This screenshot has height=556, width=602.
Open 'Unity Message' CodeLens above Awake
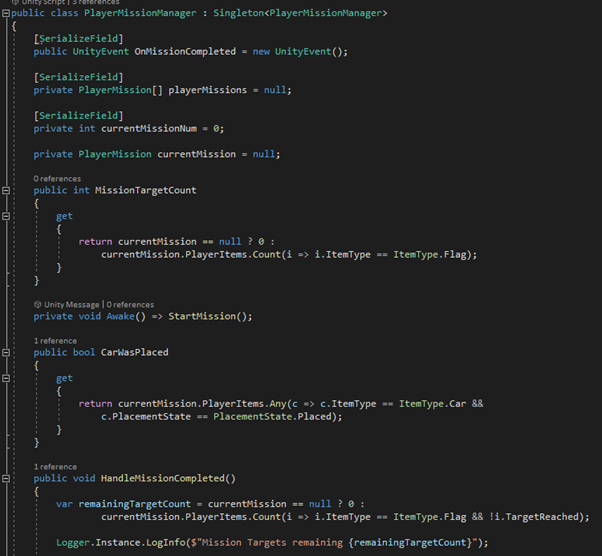point(71,305)
